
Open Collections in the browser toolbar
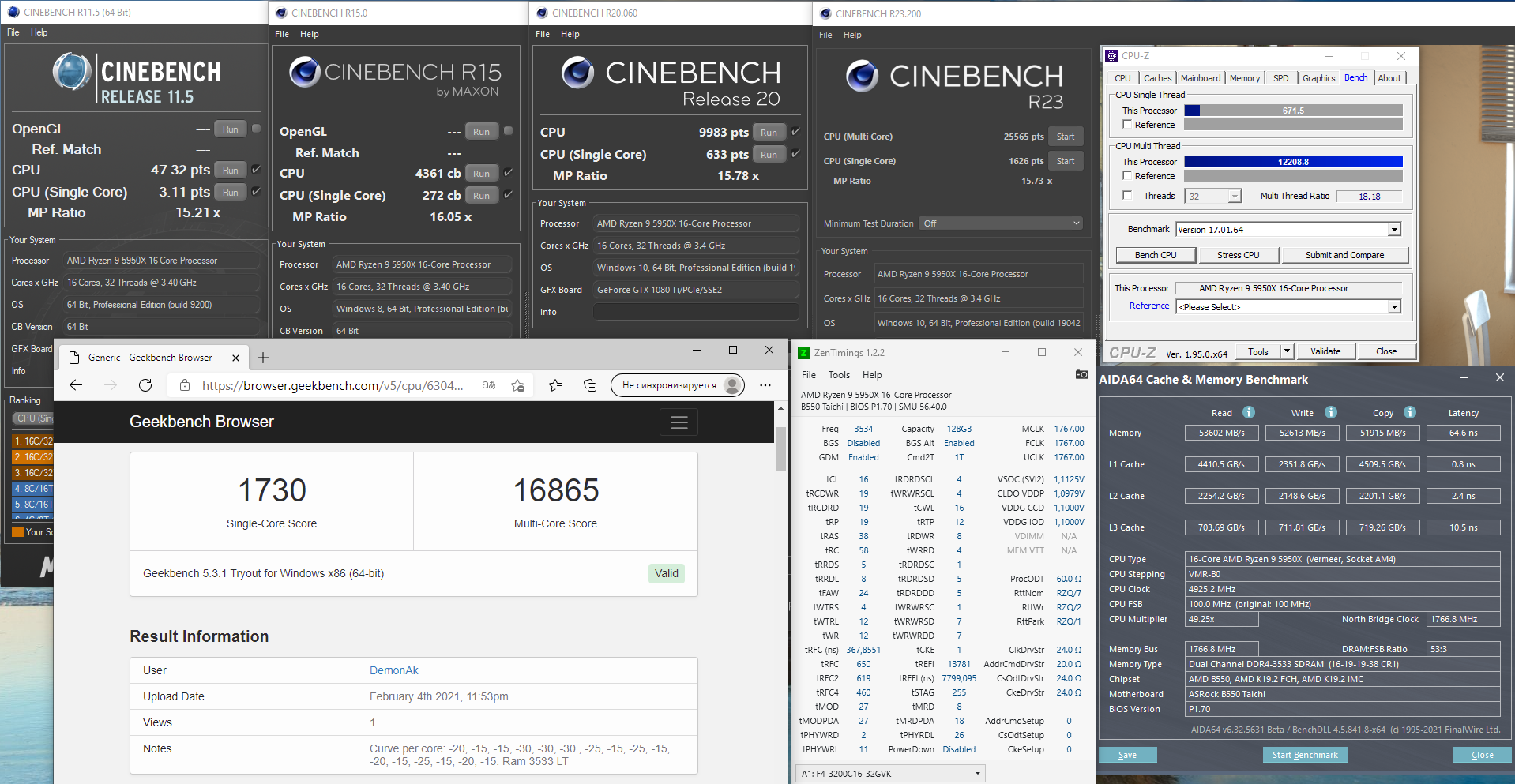(590, 385)
